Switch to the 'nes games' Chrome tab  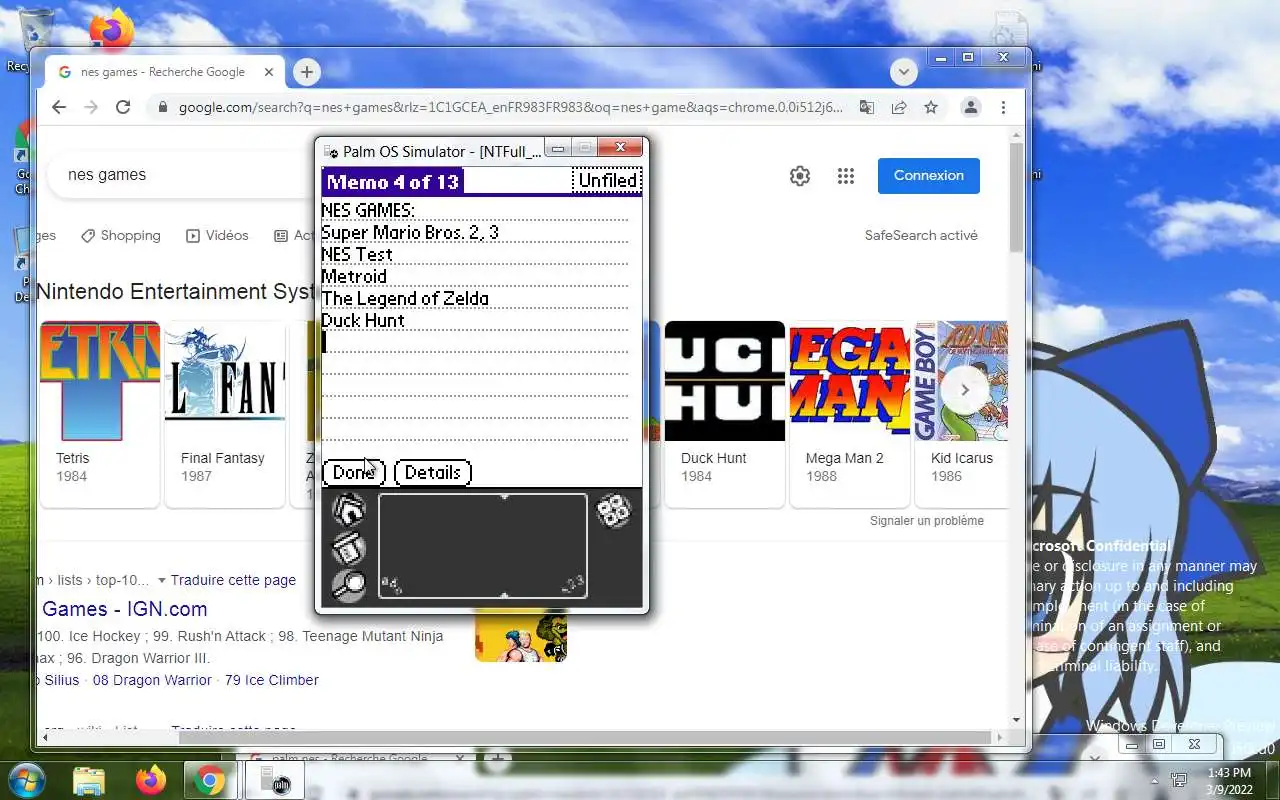(x=165, y=72)
